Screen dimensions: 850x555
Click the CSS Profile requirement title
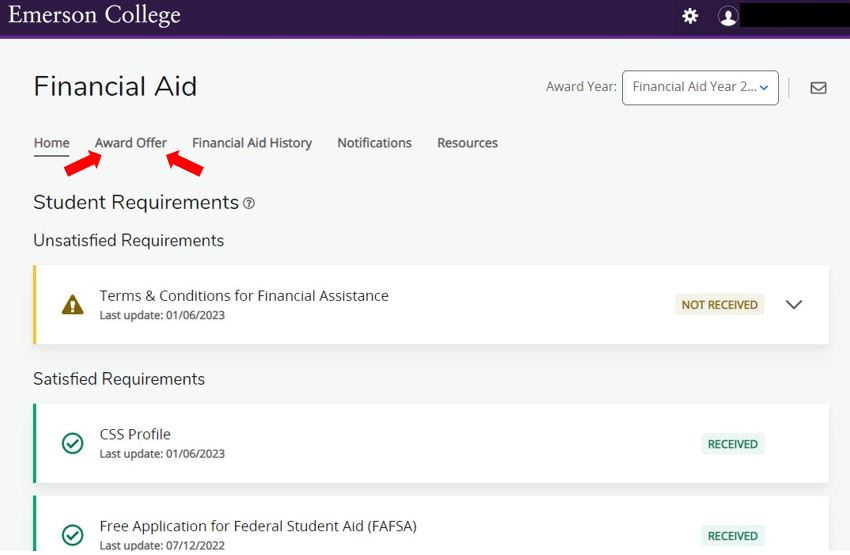point(135,435)
